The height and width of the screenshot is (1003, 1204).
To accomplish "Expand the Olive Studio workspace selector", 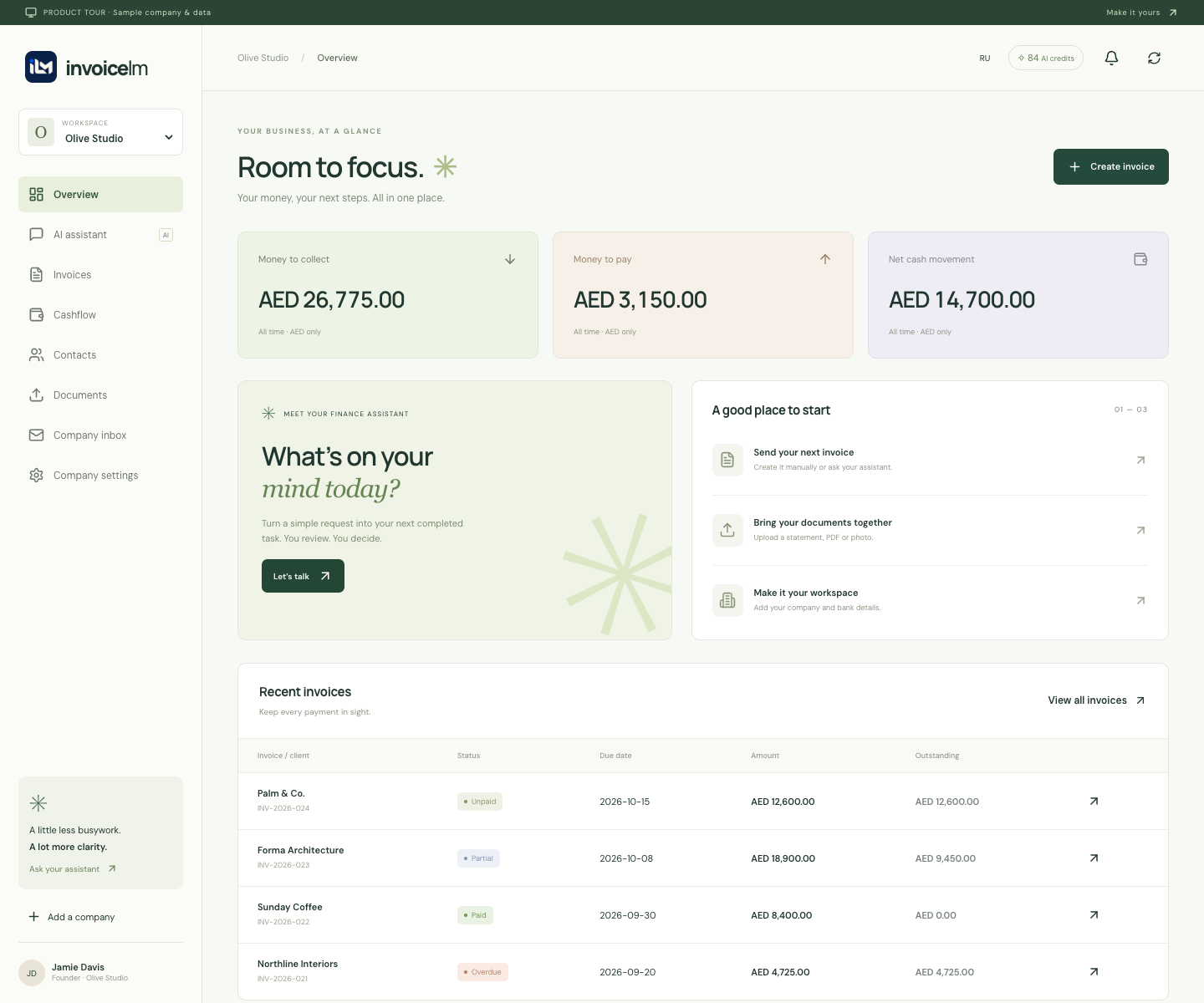I will [x=100, y=132].
